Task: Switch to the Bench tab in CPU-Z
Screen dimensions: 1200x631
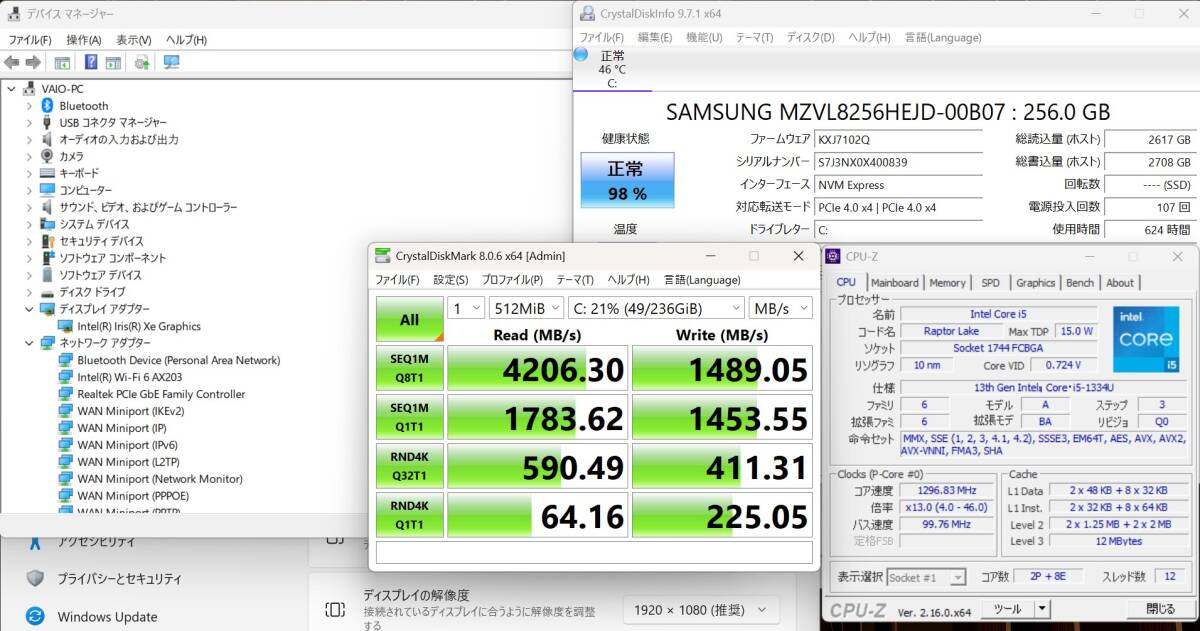Action: pyautogui.click(x=1080, y=283)
